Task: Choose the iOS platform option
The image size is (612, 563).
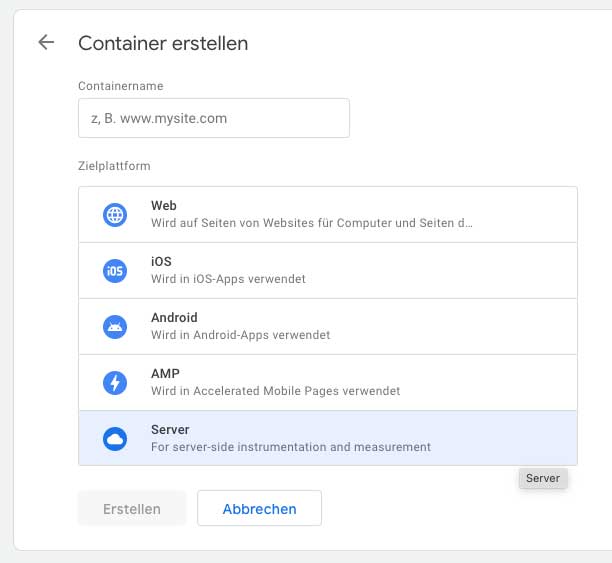Action: click(x=328, y=271)
